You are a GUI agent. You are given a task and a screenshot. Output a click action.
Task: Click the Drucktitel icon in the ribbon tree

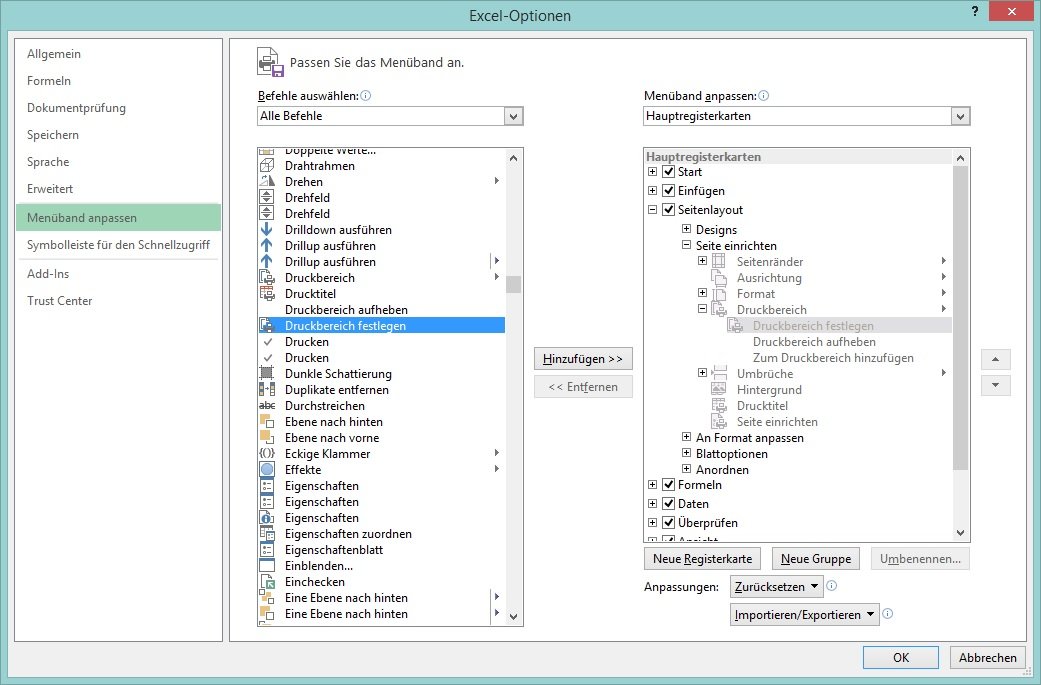pos(719,406)
